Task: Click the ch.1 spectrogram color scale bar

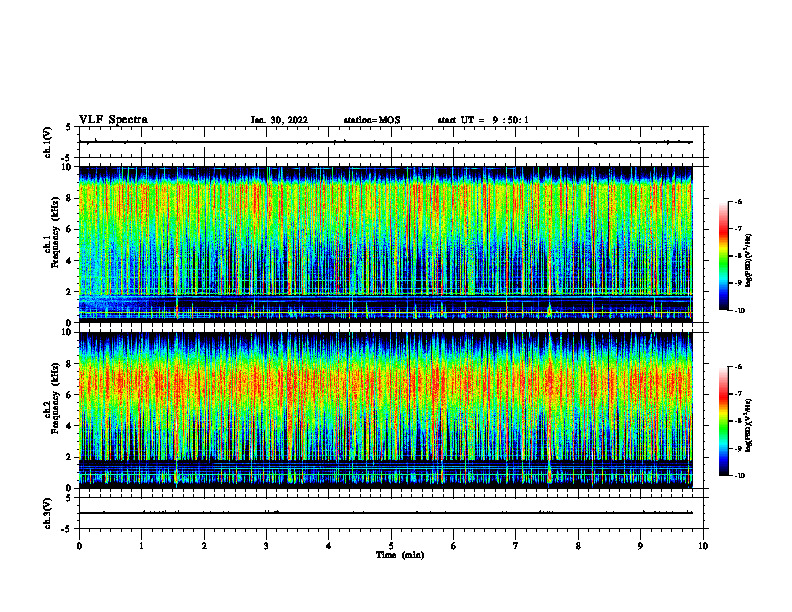Action: [x=723, y=256]
